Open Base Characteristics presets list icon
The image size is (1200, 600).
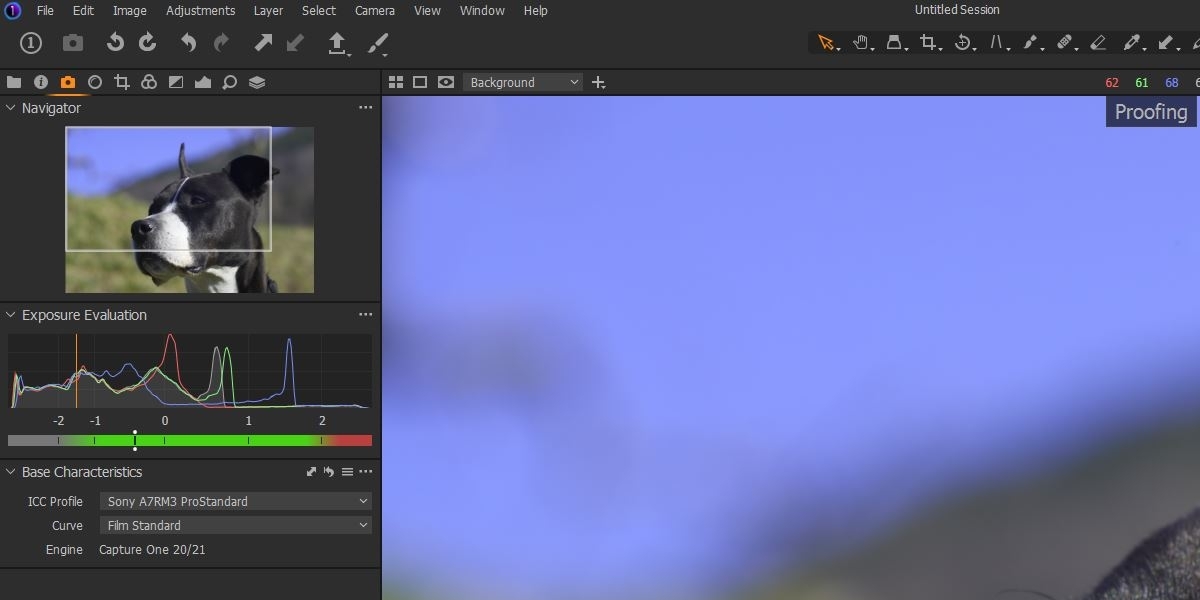347,472
